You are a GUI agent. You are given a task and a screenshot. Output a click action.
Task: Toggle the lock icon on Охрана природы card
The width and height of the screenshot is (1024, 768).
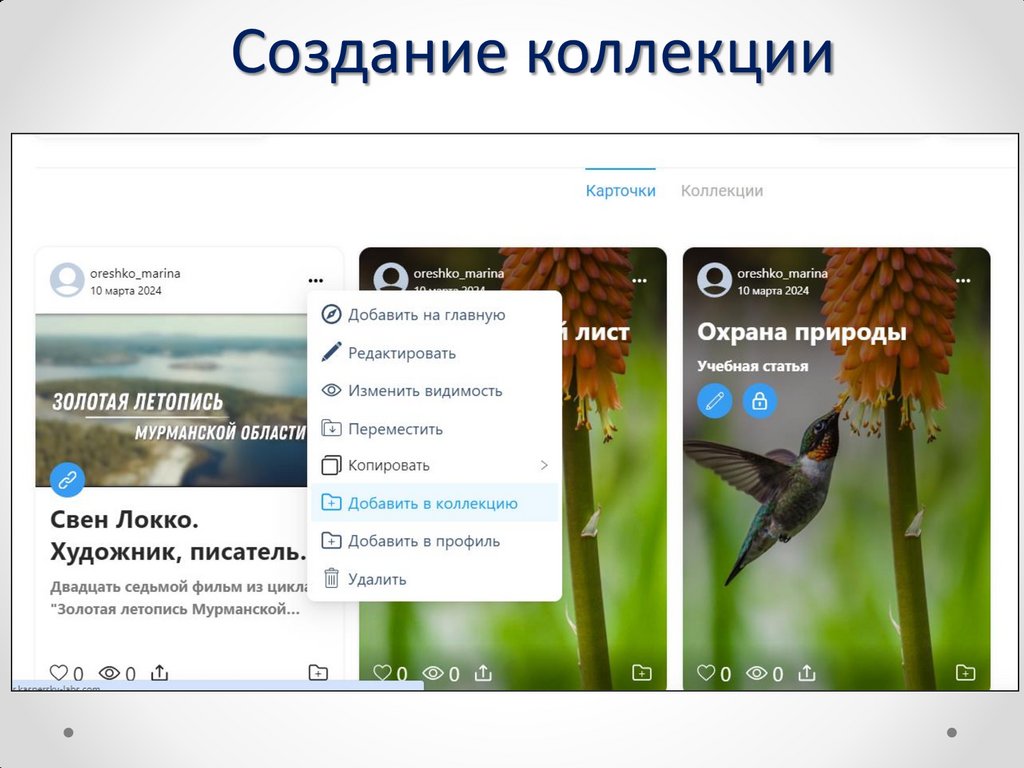[760, 400]
